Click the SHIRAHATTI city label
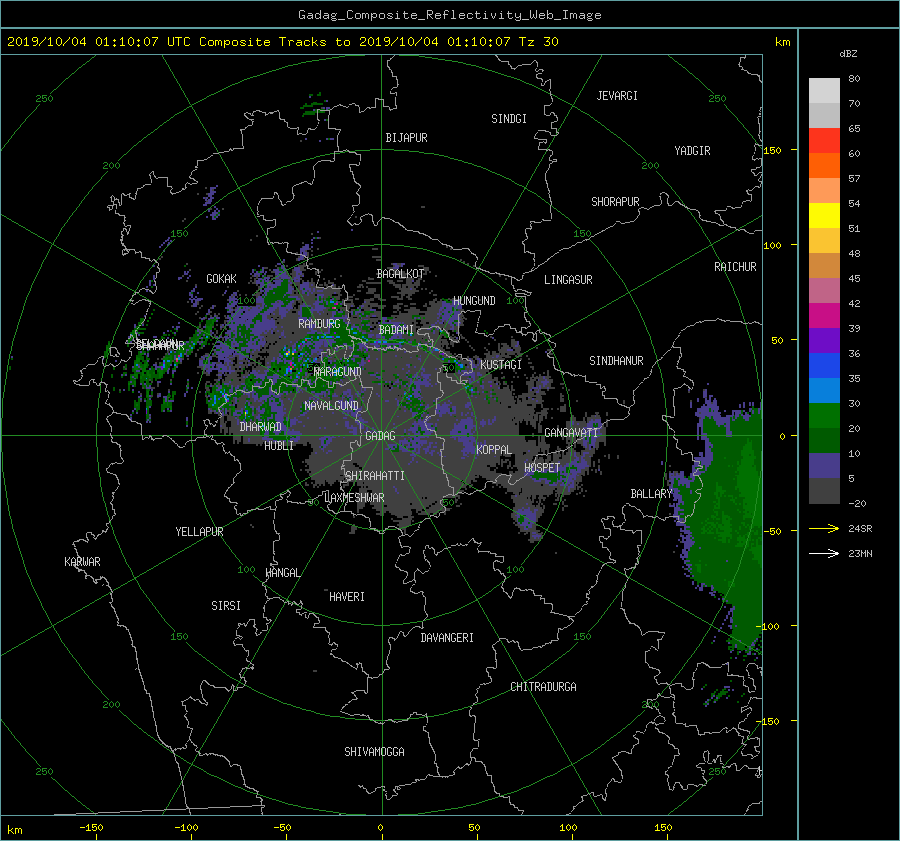Viewport: 900px width, 841px height. tap(375, 476)
